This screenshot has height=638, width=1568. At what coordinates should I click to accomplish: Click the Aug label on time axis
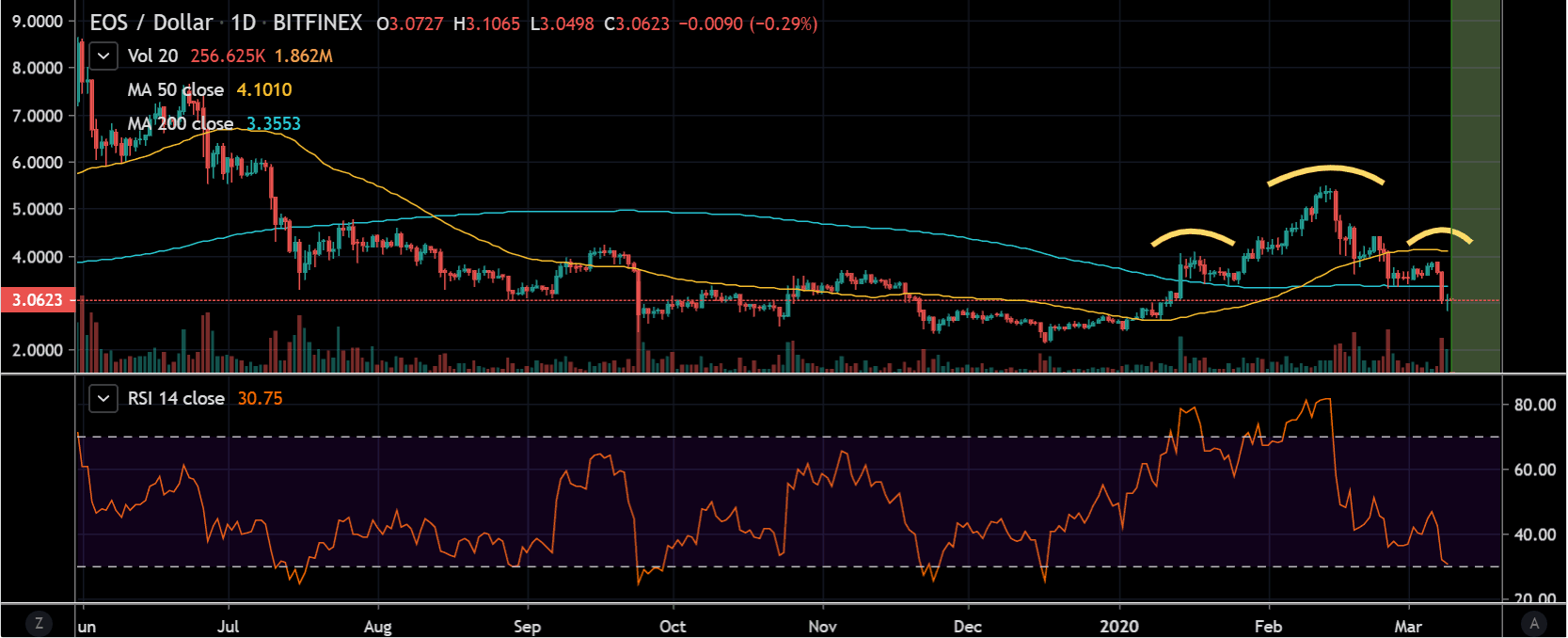(377, 627)
